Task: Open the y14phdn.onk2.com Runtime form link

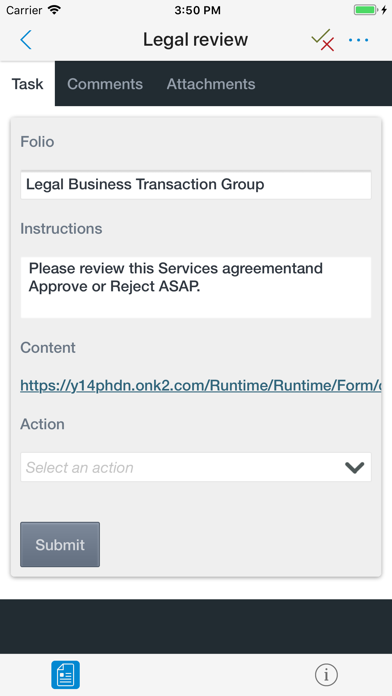Action: [x=201, y=385]
